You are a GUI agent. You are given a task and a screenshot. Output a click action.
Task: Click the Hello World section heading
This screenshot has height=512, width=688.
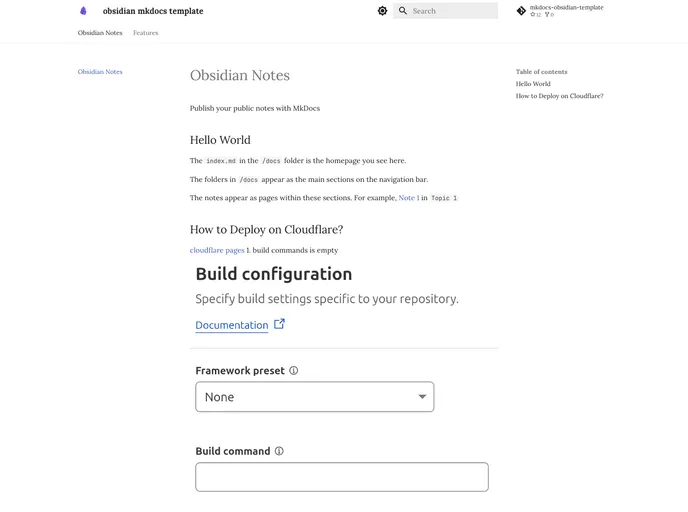pos(220,140)
